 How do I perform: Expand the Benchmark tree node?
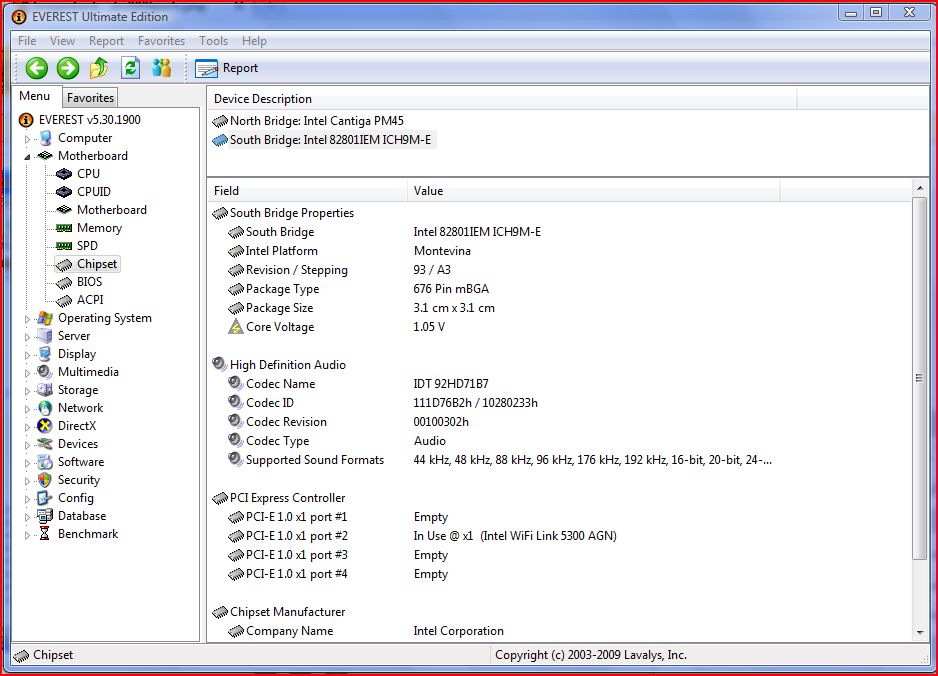[28, 535]
